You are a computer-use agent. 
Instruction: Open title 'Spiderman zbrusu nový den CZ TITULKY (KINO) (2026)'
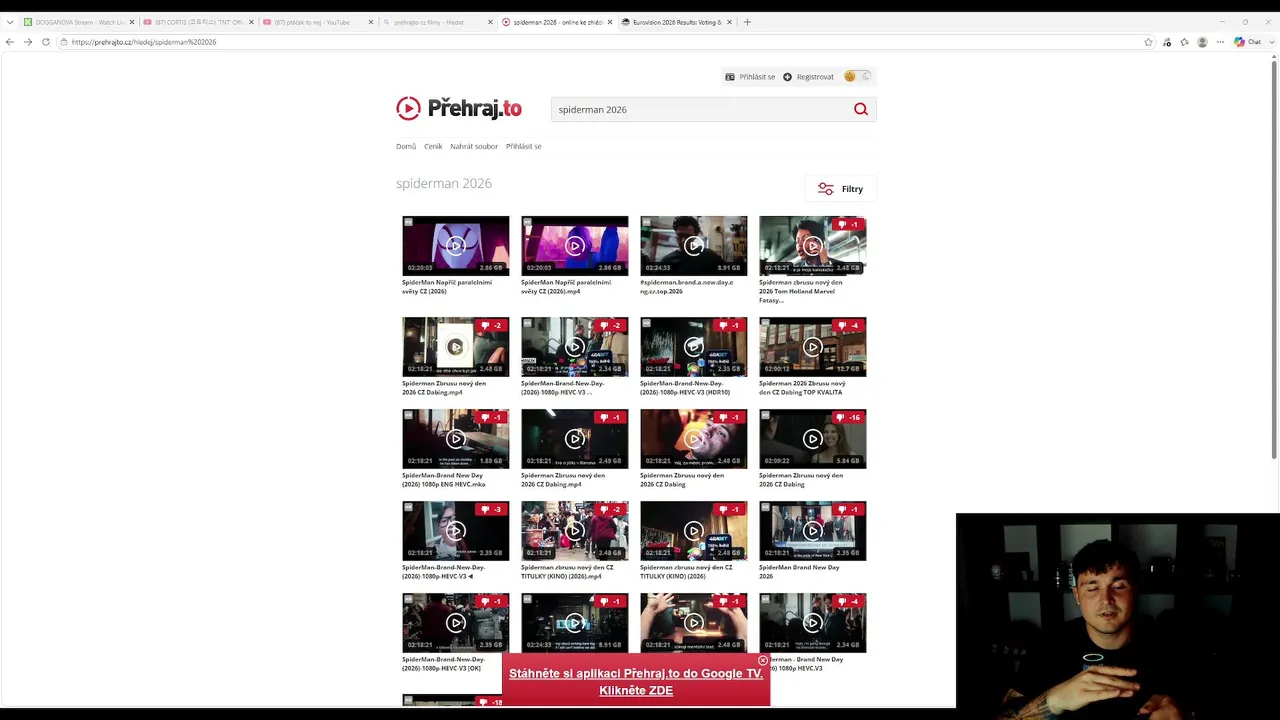click(x=686, y=572)
